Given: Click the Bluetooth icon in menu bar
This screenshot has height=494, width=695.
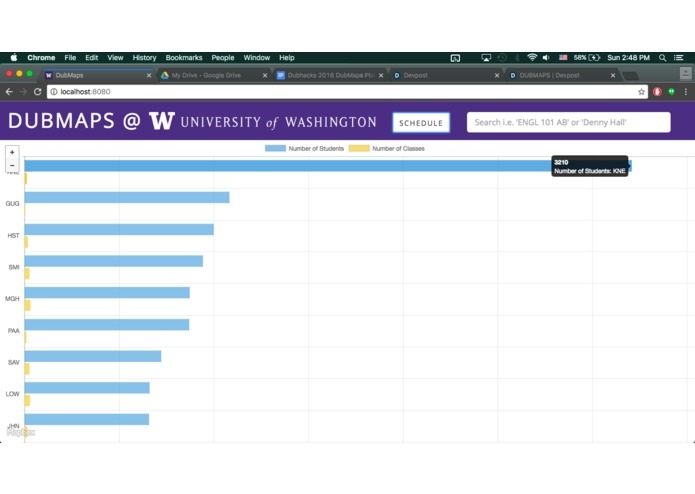Looking at the screenshot, I should click(517, 58).
